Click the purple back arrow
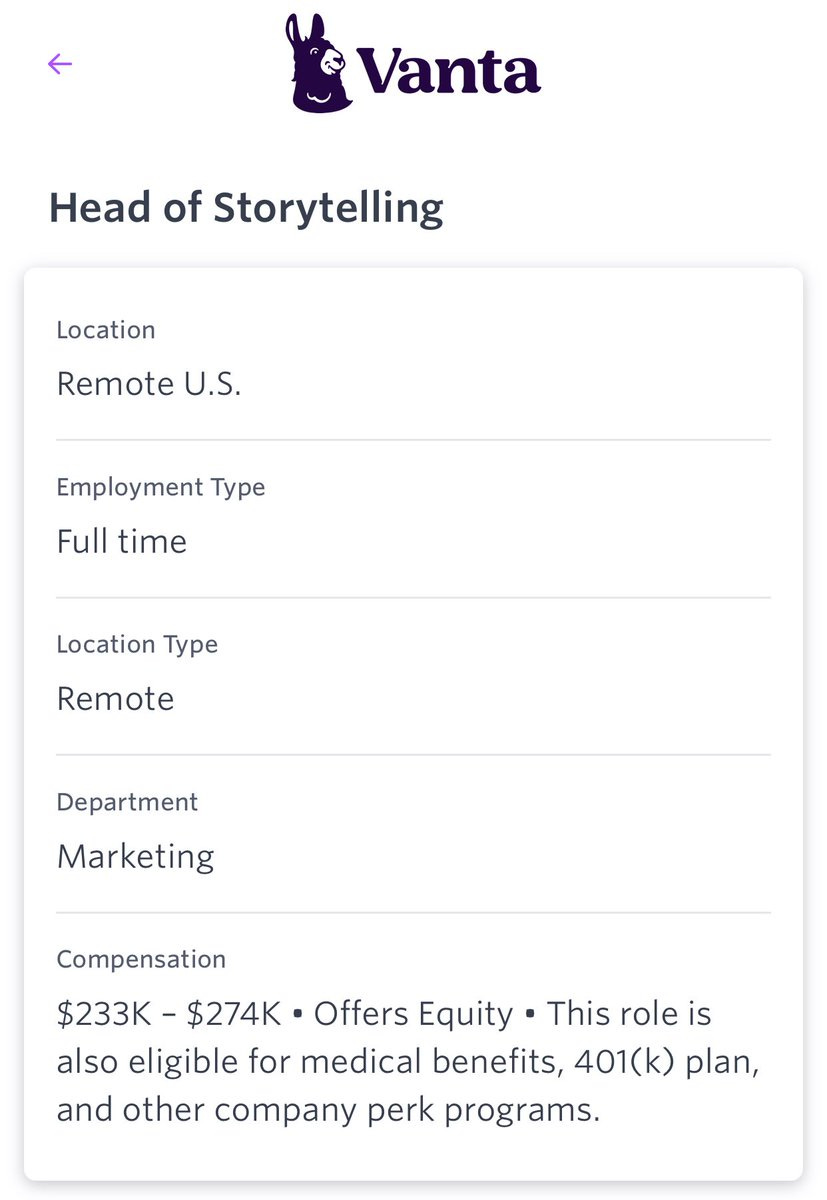The width and height of the screenshot is (827, 1200). [x=60, y=64]
